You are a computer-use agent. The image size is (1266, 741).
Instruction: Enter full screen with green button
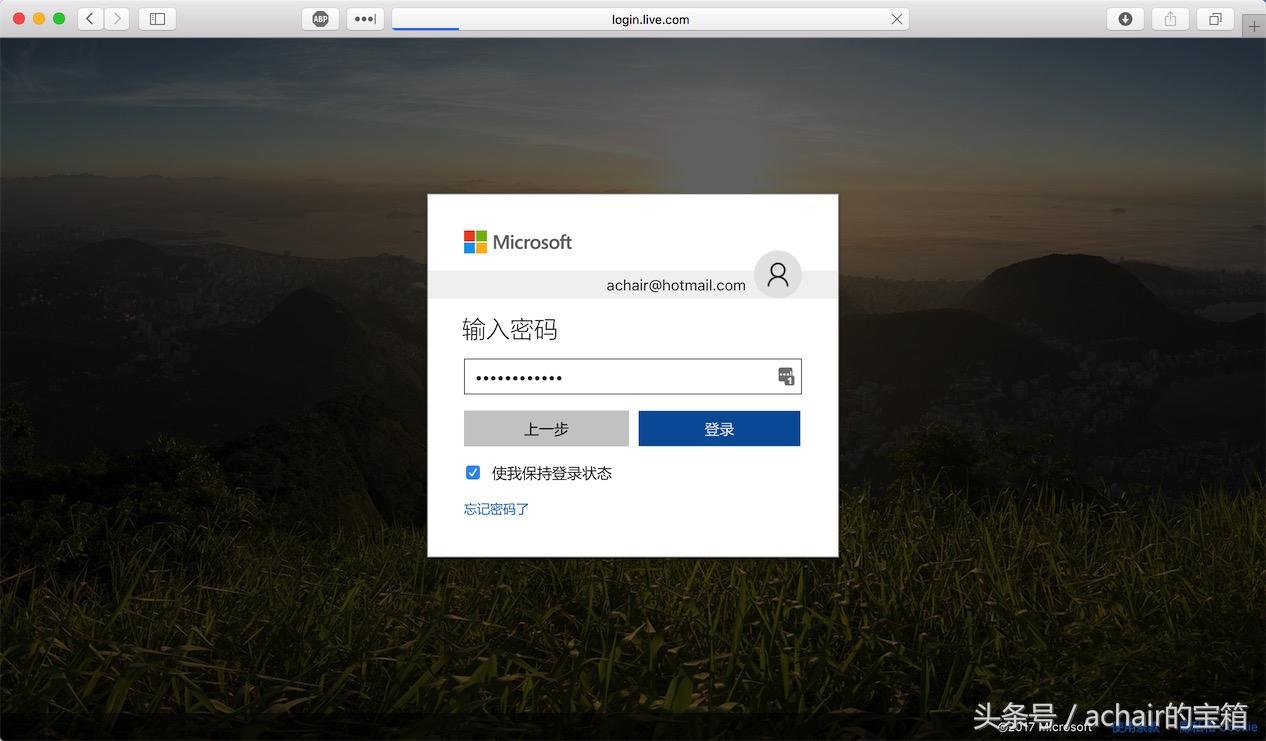59,18
